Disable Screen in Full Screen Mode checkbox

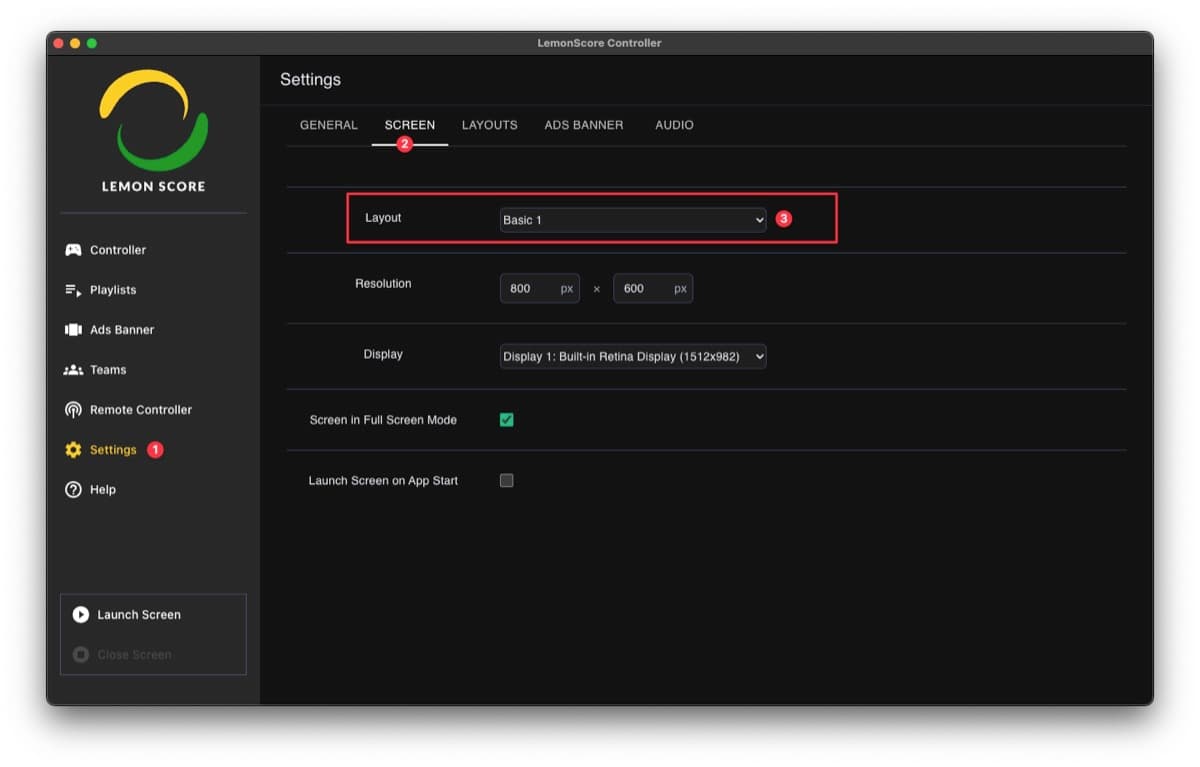506,420
